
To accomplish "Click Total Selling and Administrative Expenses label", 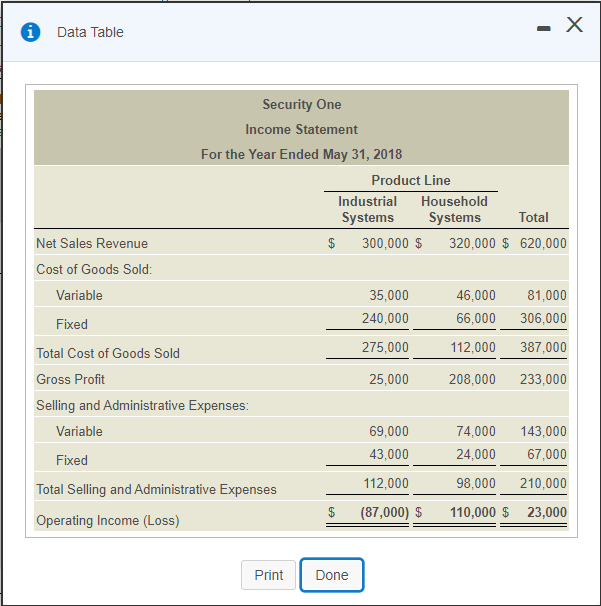I will [x=157, y=489].
